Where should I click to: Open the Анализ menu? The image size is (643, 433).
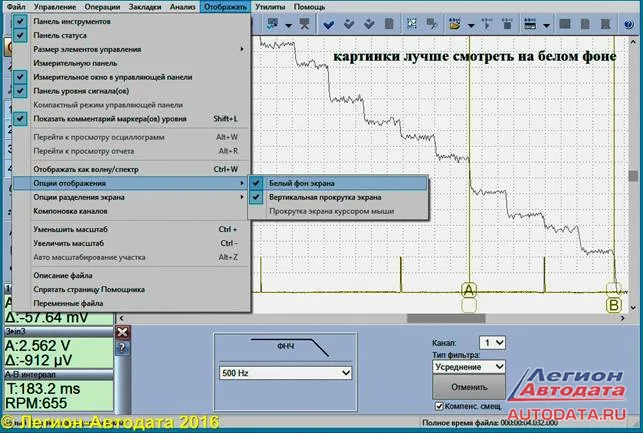click(182, 7)
